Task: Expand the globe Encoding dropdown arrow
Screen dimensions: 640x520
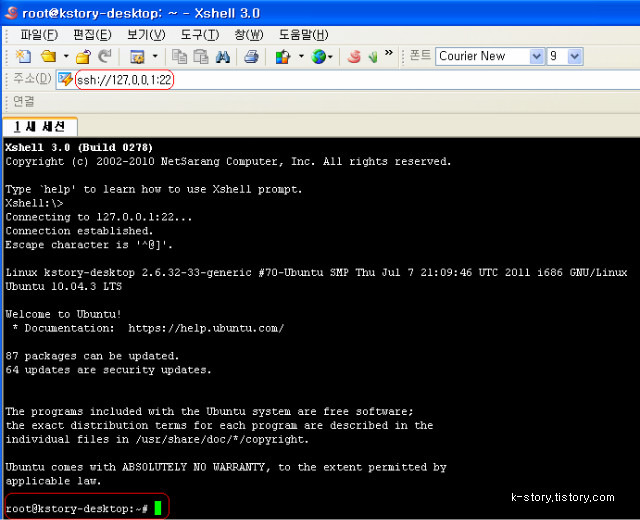Action: [x=331, y=56]
